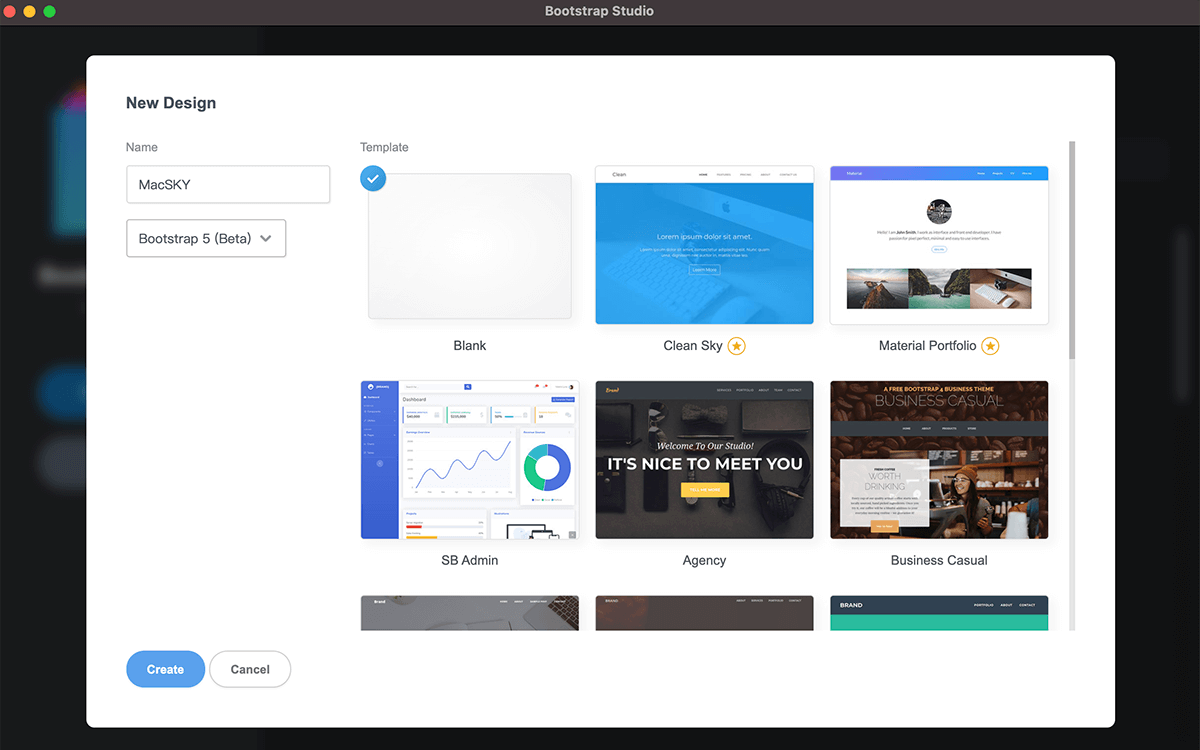Image resolution: width=1200 pixels, height=750 pixels.
Task: Pick the Business Casual template thumbnail
Action: (939, 460)
